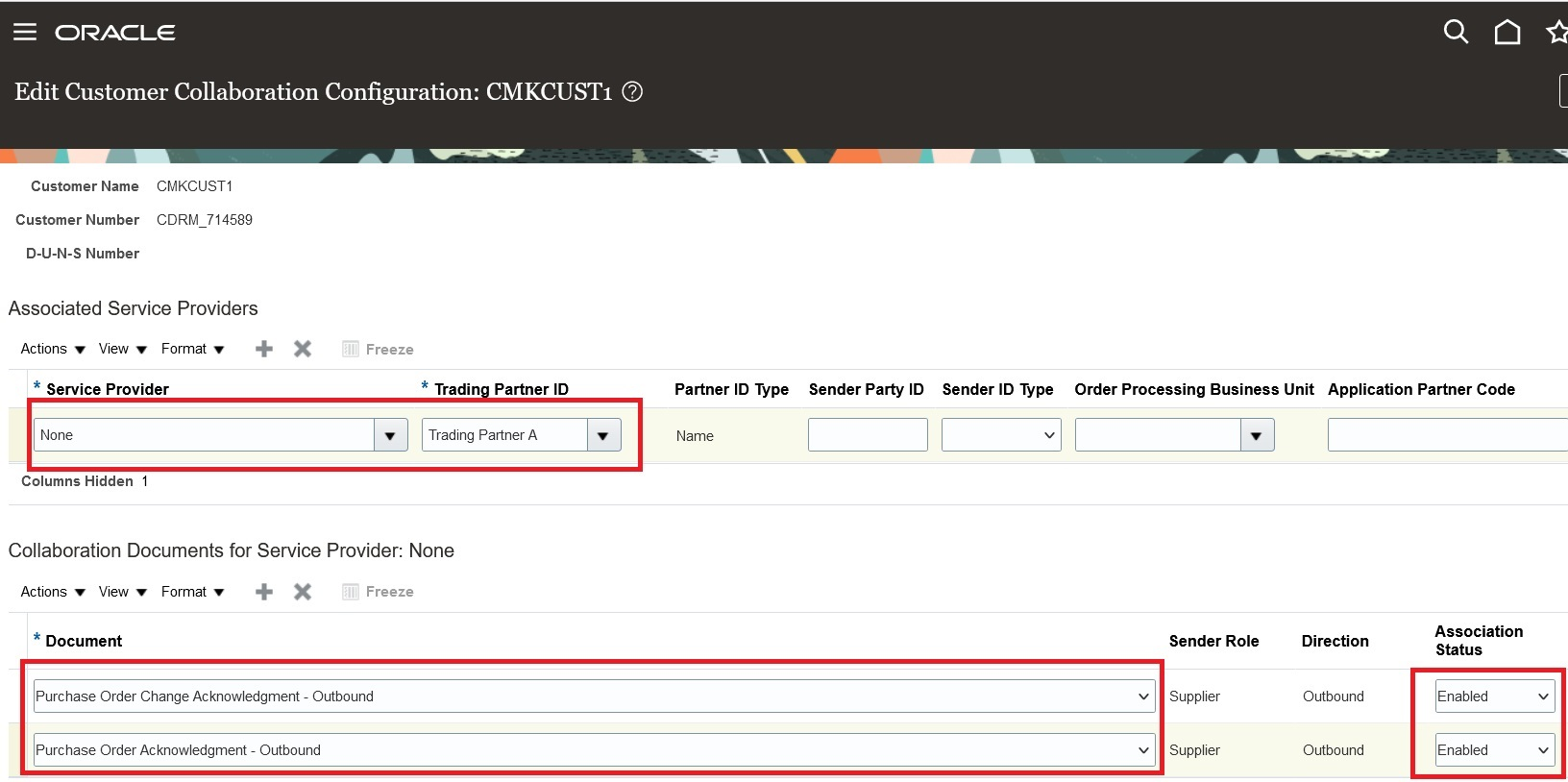
Task: Click Collaboration Documents for Service Provider heading
Action: point(231,550)
